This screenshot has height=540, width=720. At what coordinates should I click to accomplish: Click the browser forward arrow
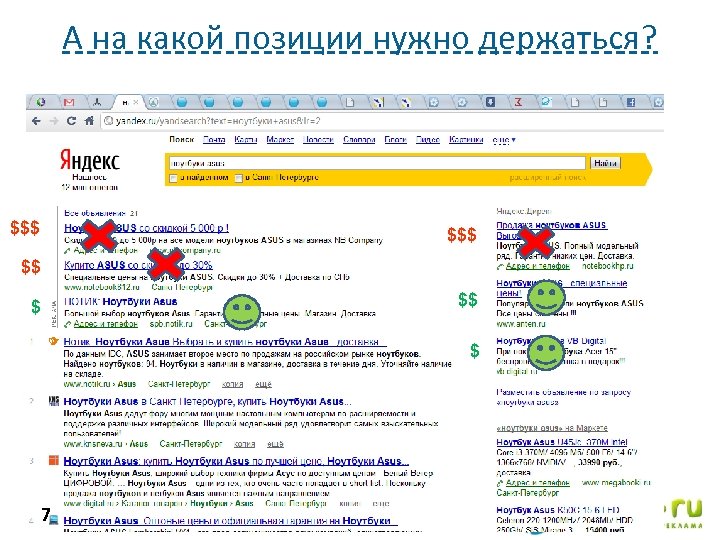pyautogui.click(x=54, y=121)
